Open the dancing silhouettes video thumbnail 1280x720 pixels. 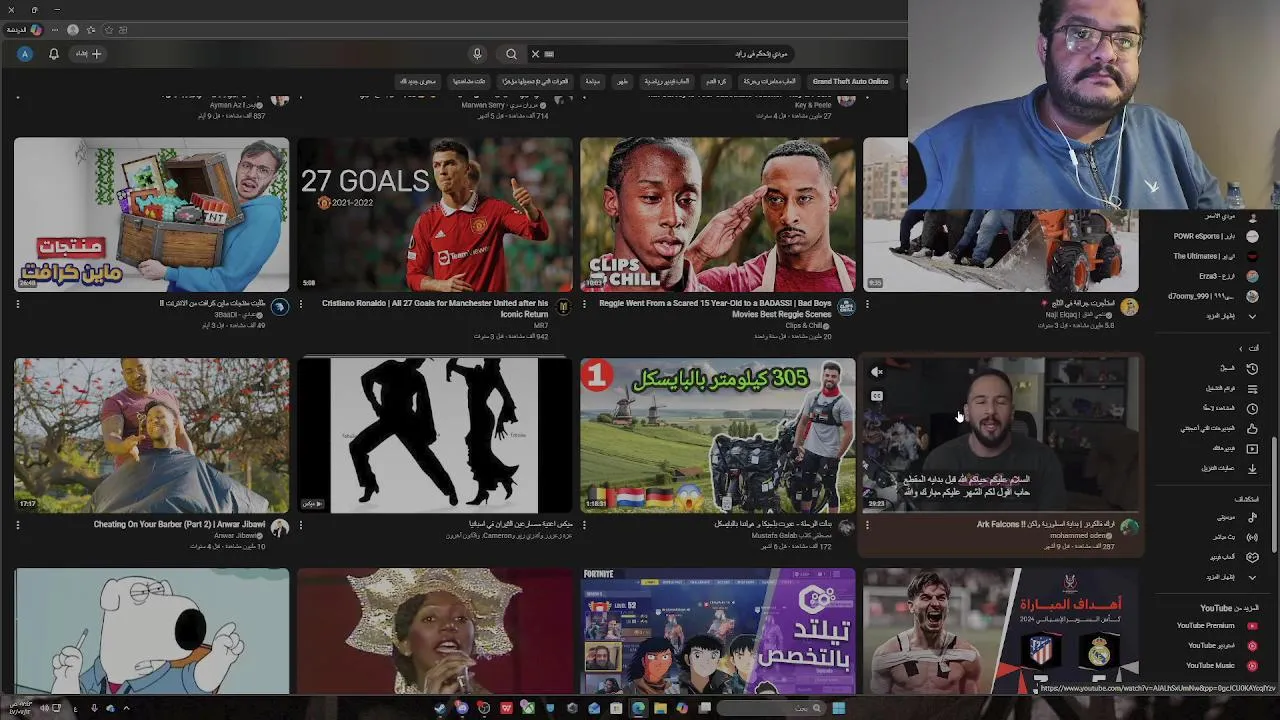coord(435,435)
